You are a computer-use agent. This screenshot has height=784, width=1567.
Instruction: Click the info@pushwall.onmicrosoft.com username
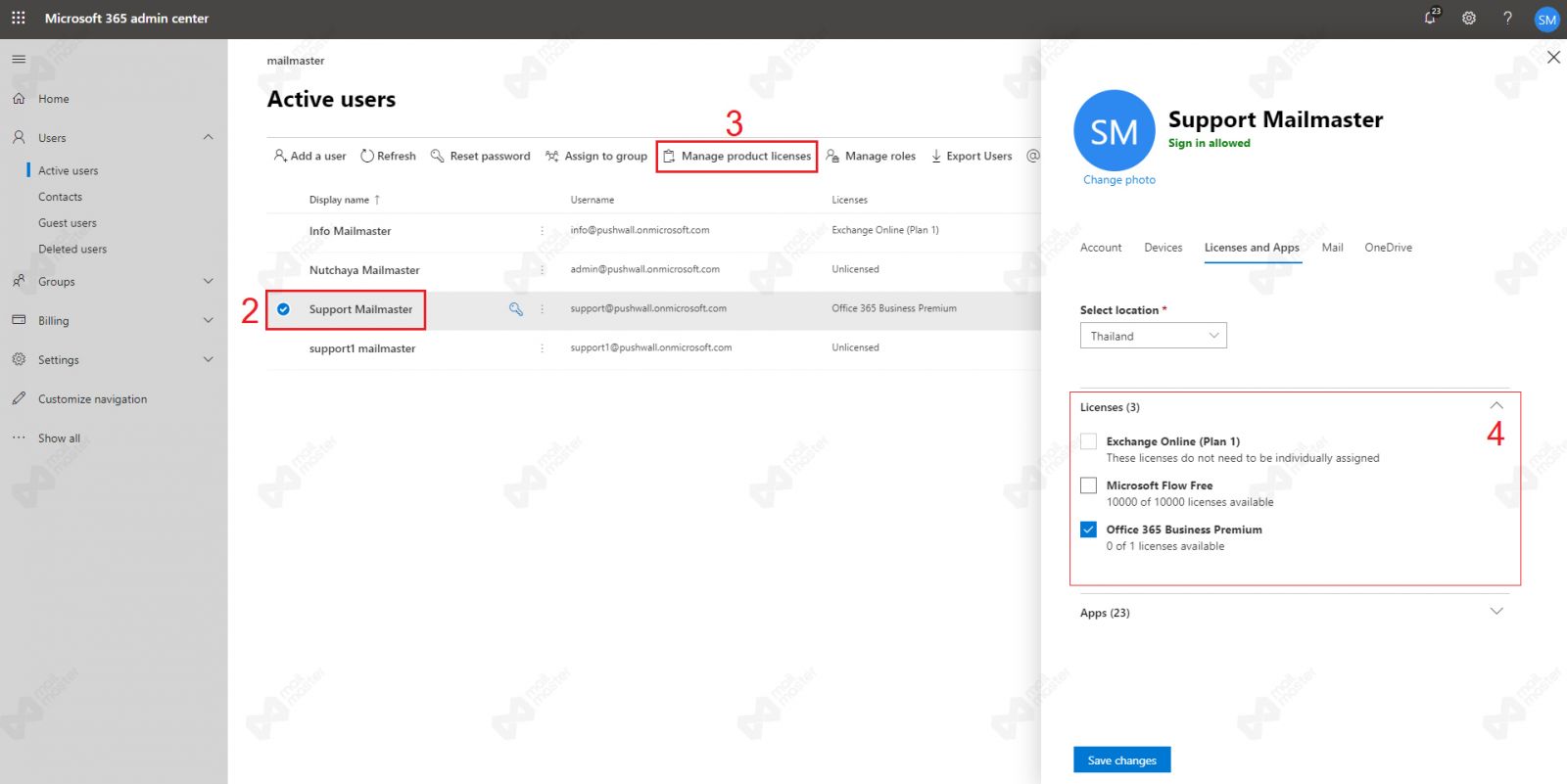click(x=640, y=230)
